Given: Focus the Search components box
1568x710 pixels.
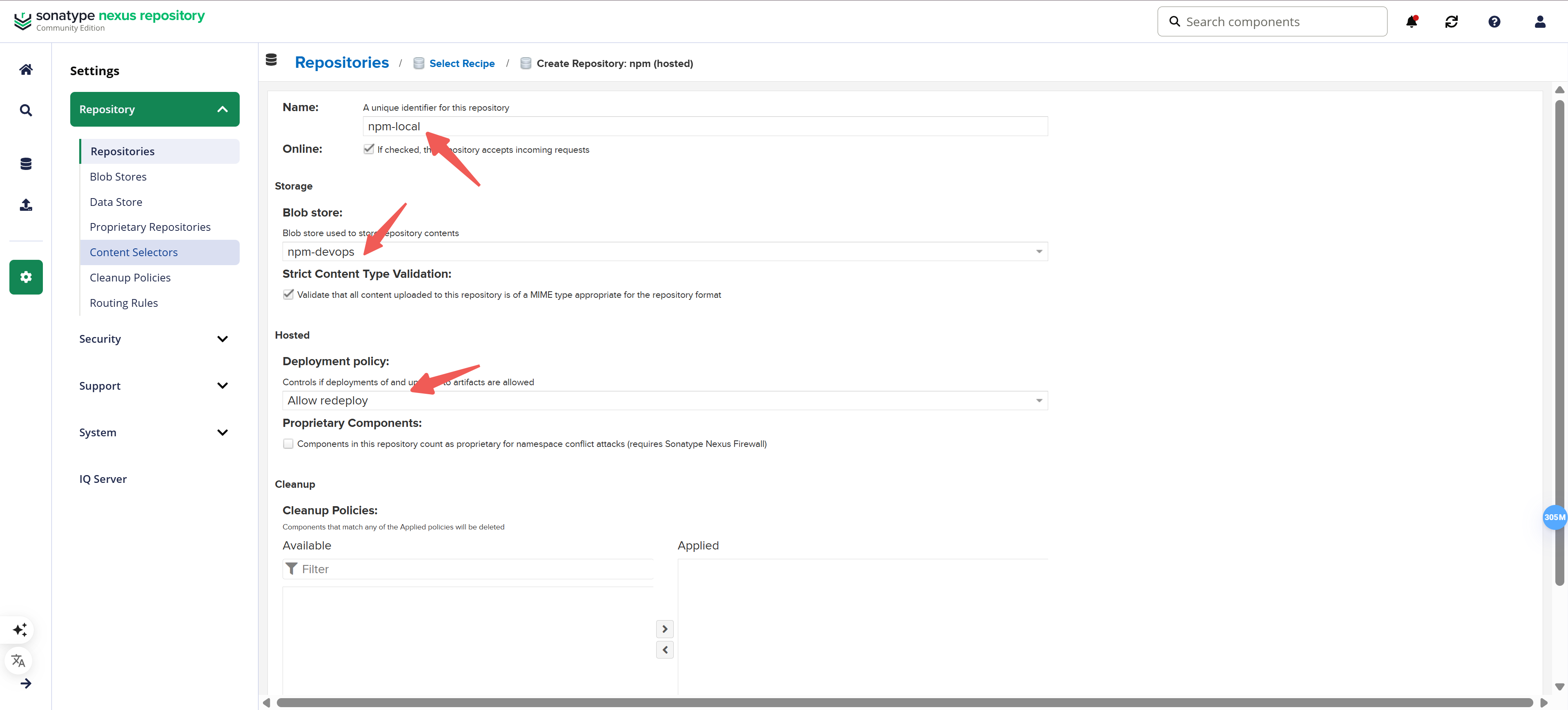Looking at the screenshot, I should click(x=1272, y=22).
